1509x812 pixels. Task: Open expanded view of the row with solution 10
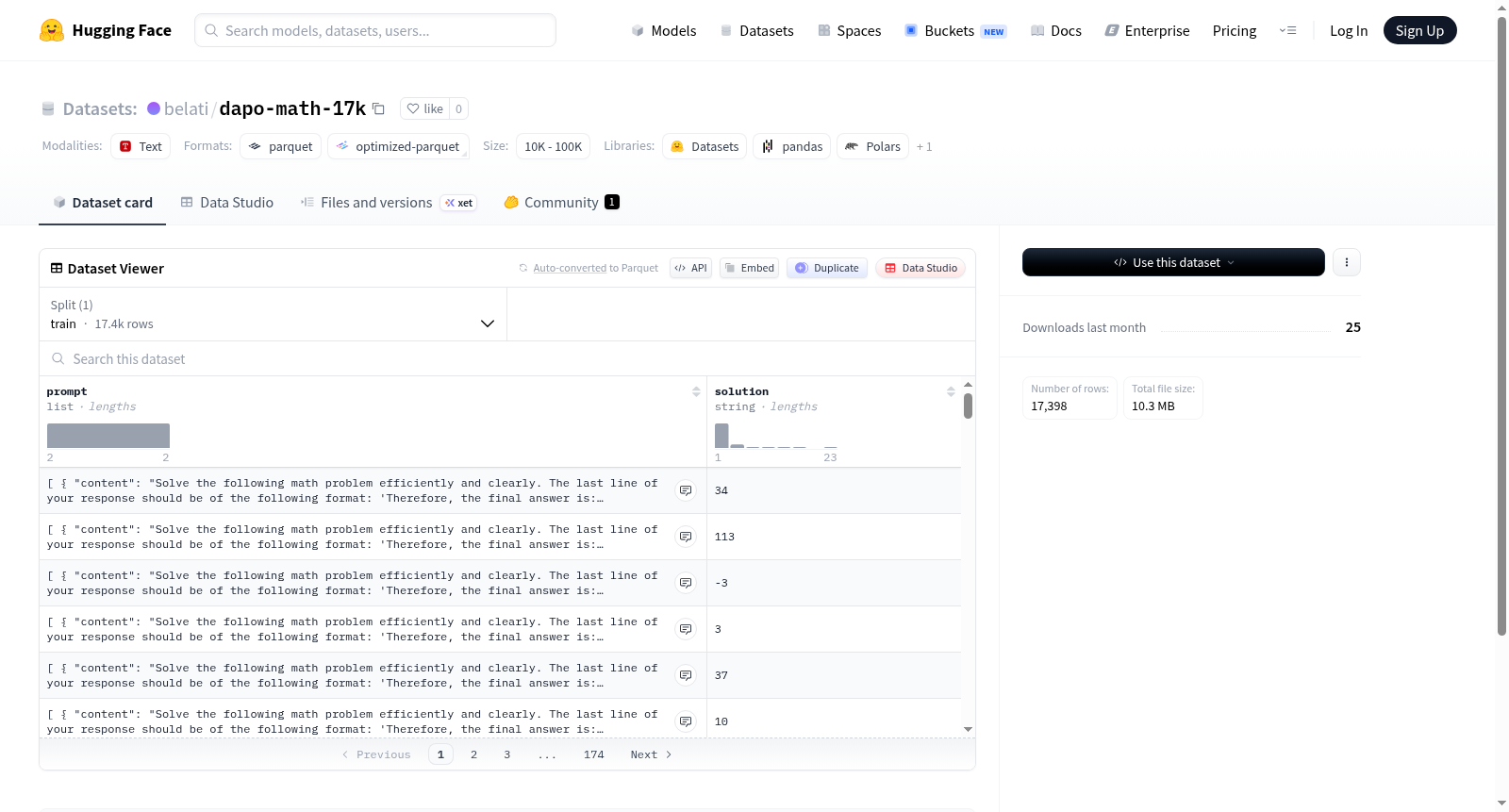[x=686, y=721]
